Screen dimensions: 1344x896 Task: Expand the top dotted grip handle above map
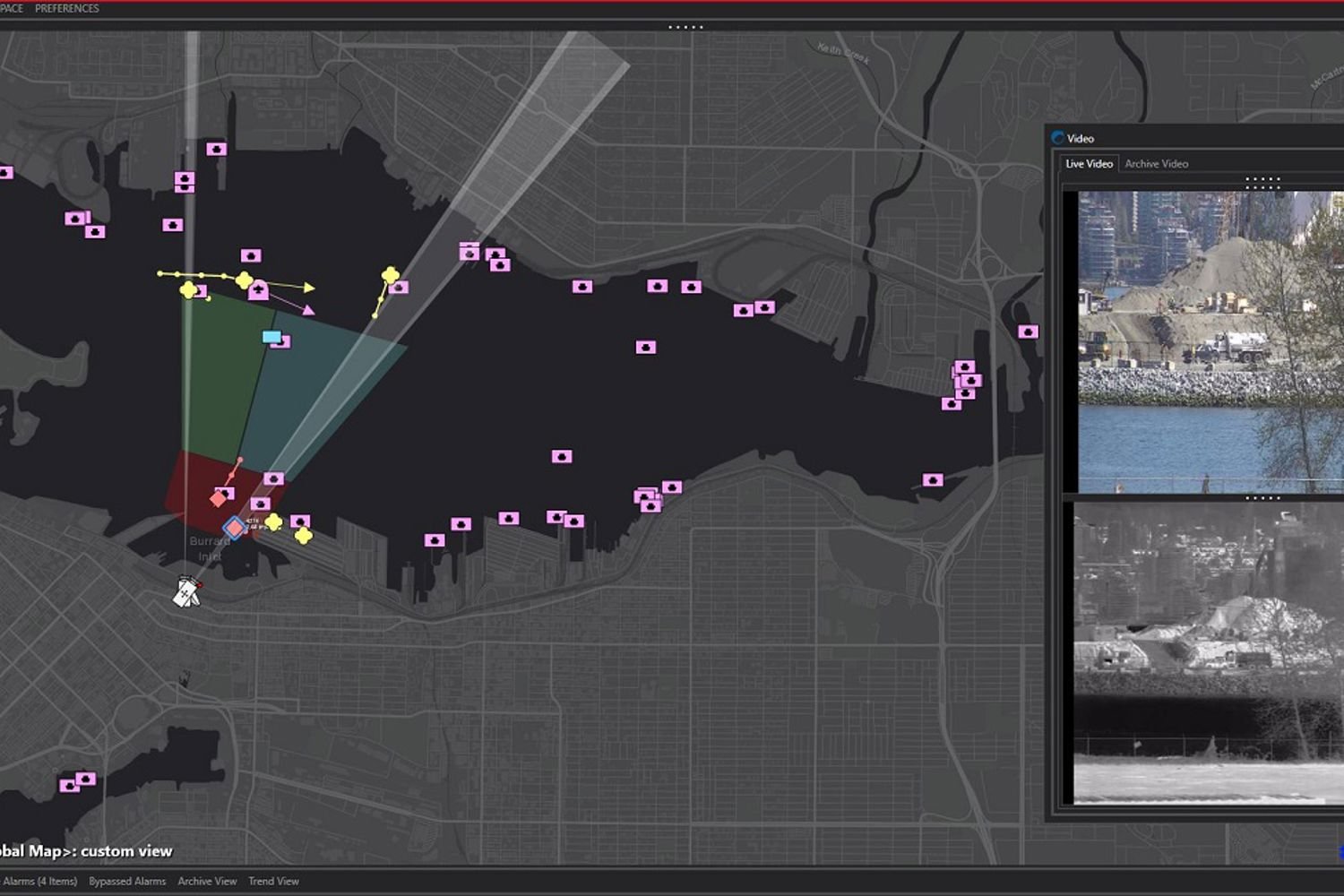pos(685,27)
